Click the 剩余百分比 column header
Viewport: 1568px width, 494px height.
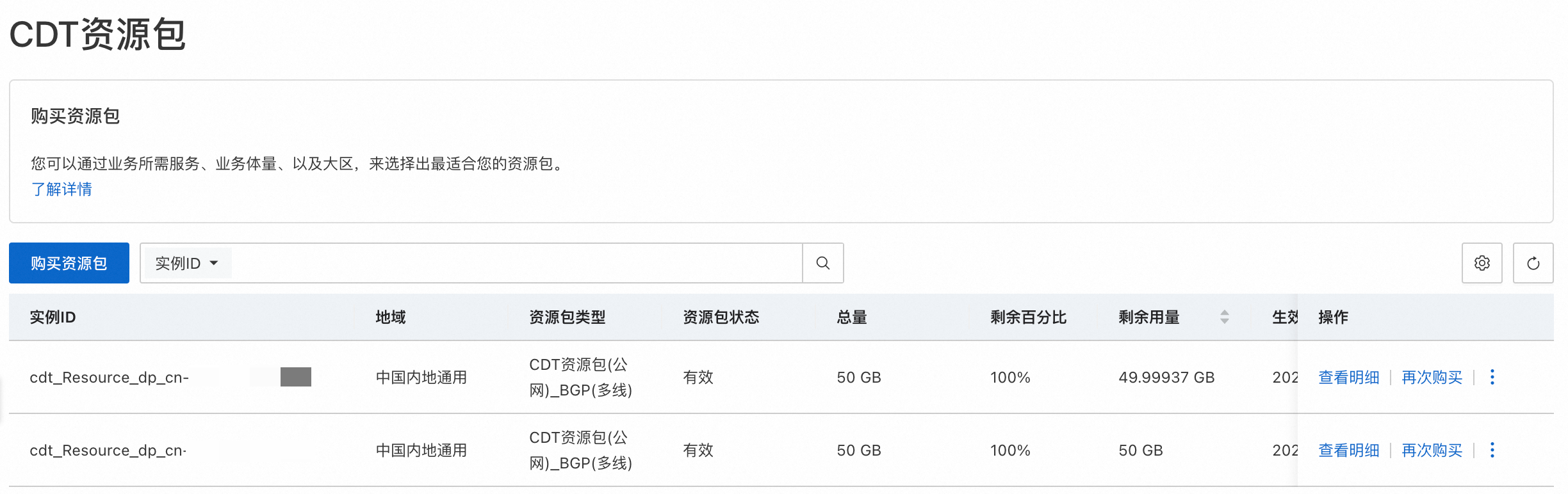tap(1029, 317)
